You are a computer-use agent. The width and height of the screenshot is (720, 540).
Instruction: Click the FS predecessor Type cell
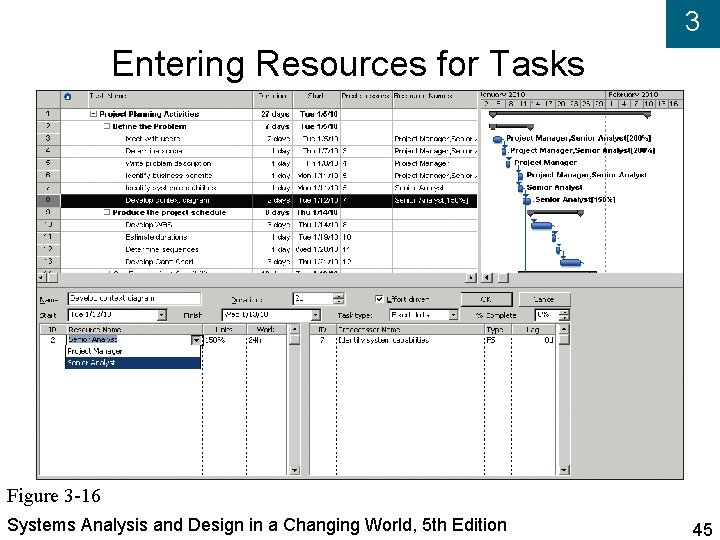point(497,340)
